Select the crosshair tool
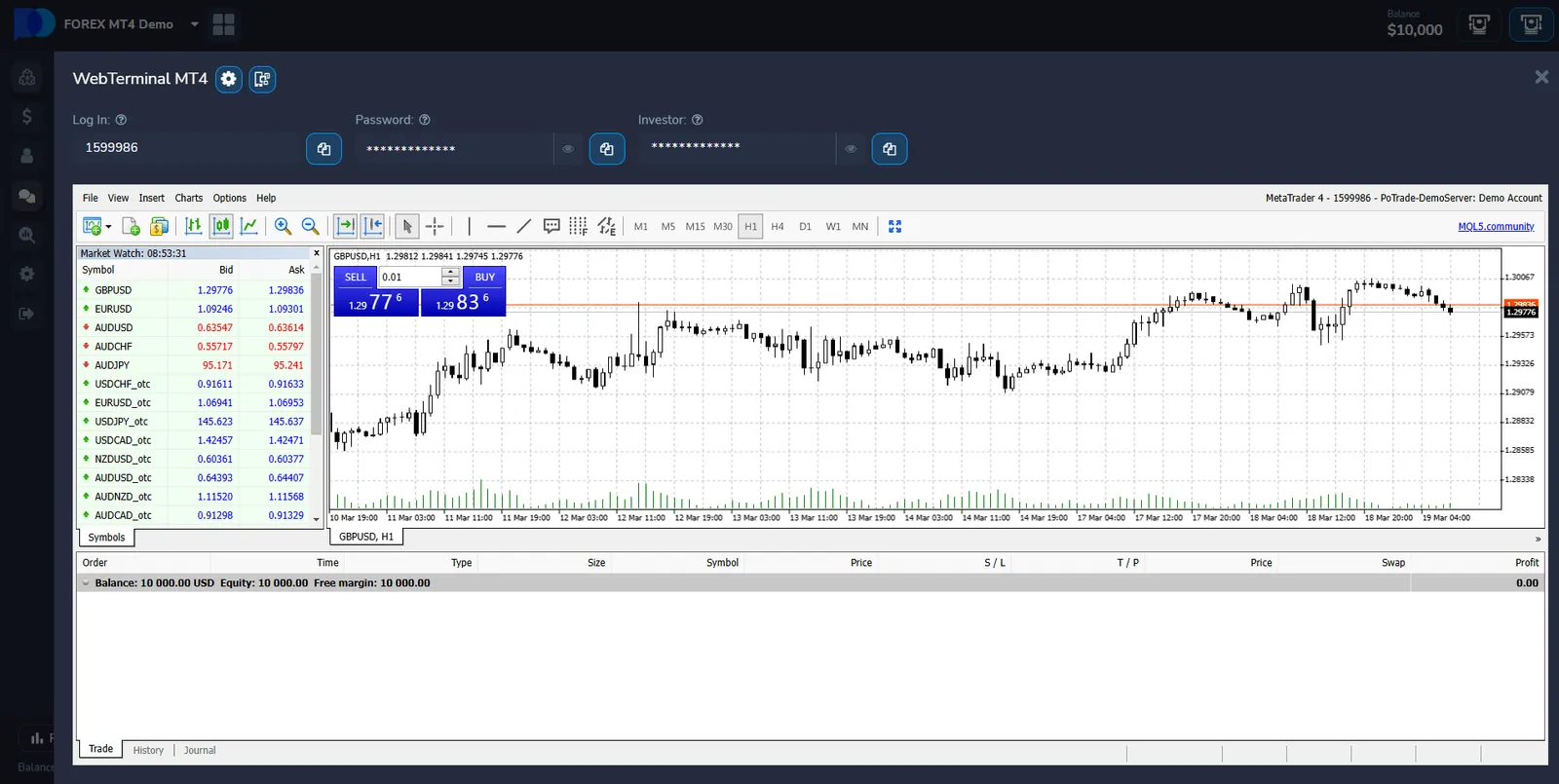Image resolution: width=1559 pixels, height=784 pixels. click(435, 226)
